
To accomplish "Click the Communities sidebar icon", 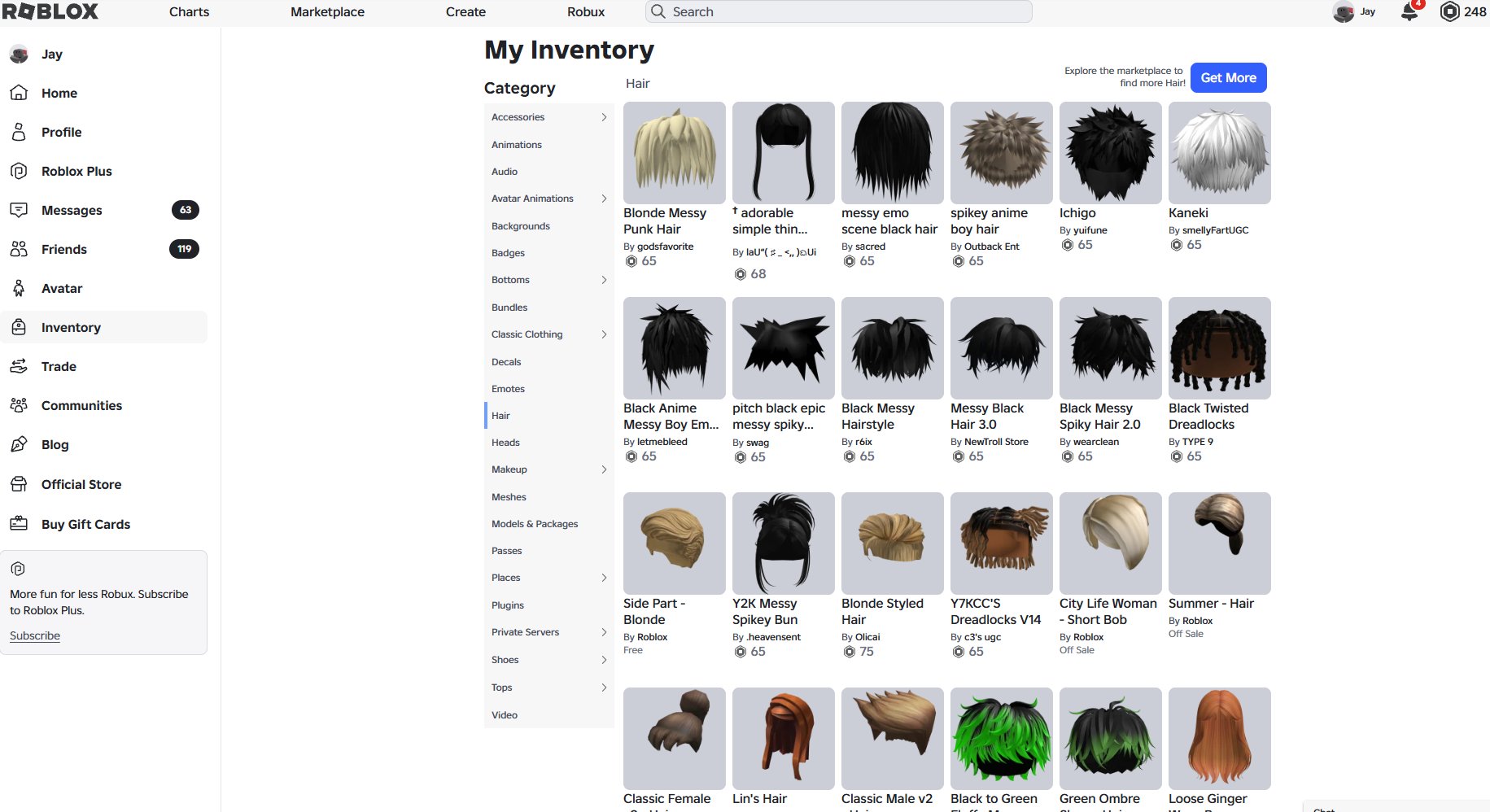I will pos(19,405).
